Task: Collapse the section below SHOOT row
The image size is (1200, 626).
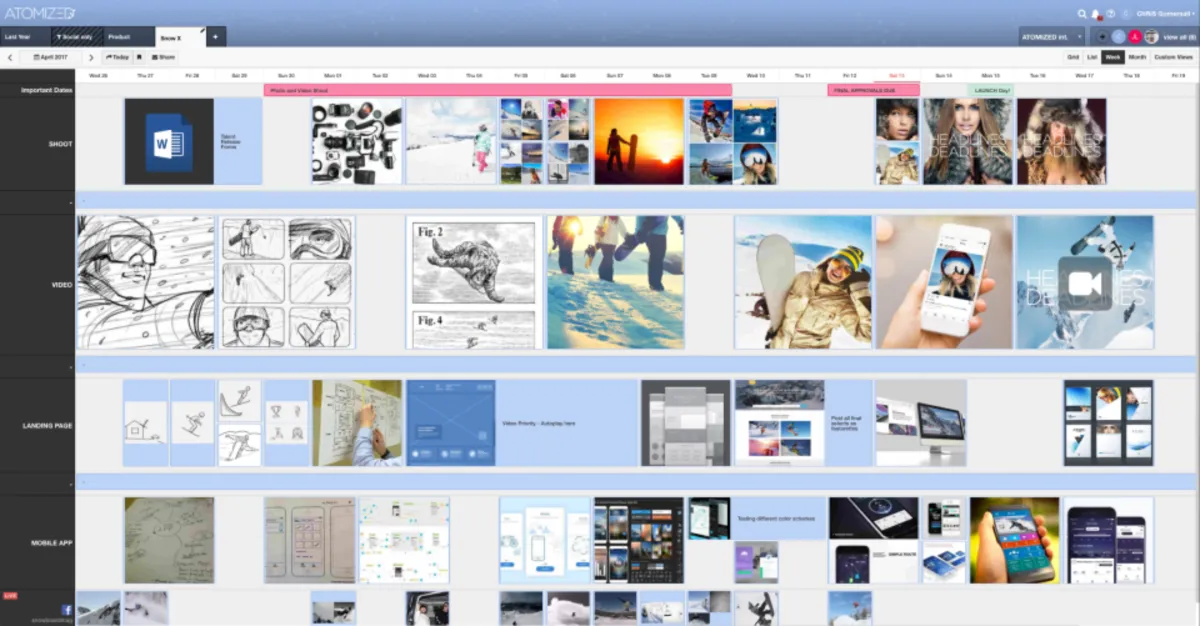Action: point(70,203)
